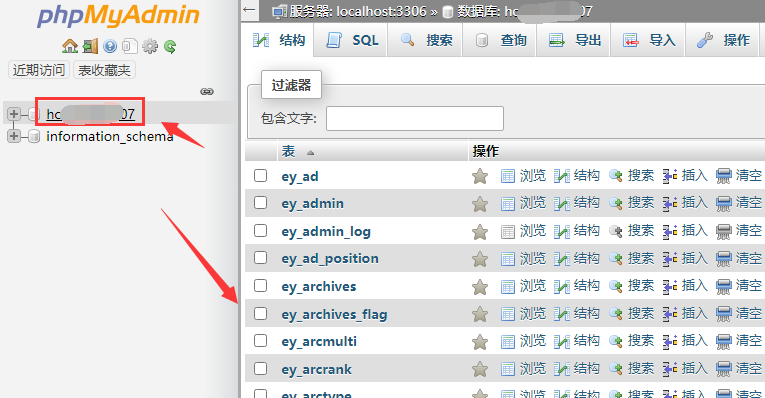Image resolution: width=765 pixels, height=398 pixels.
Task: Click the log out door icon
Action: (x=90, y=46)
